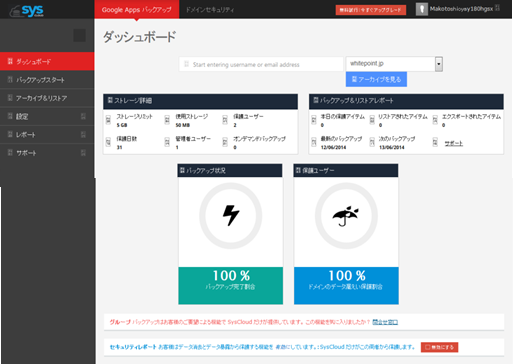Click the 保護ユーザー card header
The width and height of the screenshot is (513, 364).
[346, 170]
